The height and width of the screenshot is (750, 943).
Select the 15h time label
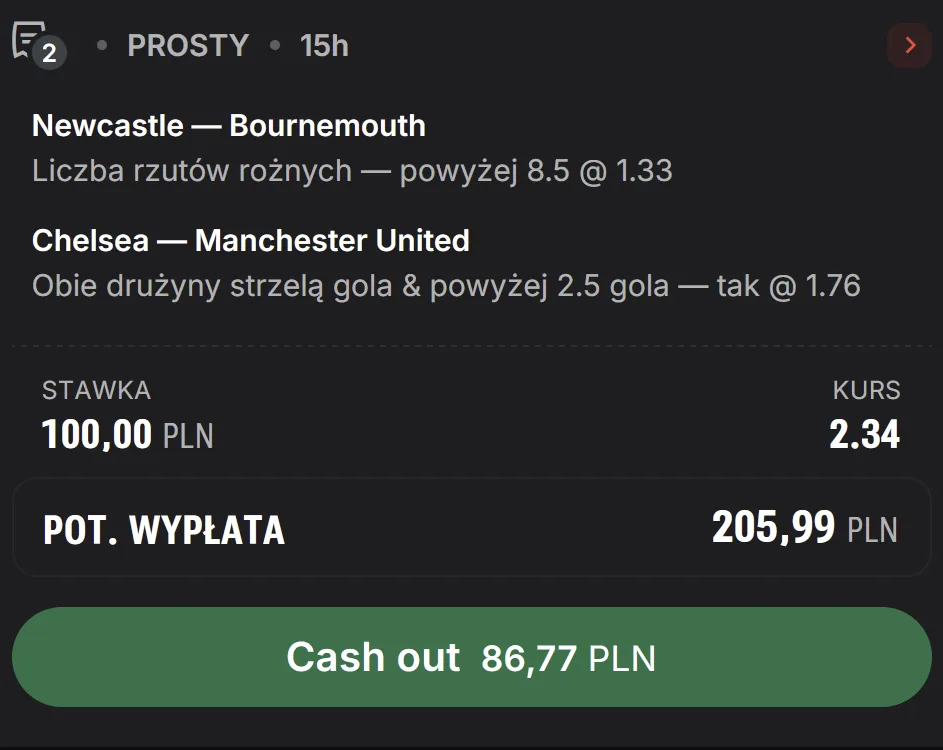pyautogui.click(x=322, y=45)
